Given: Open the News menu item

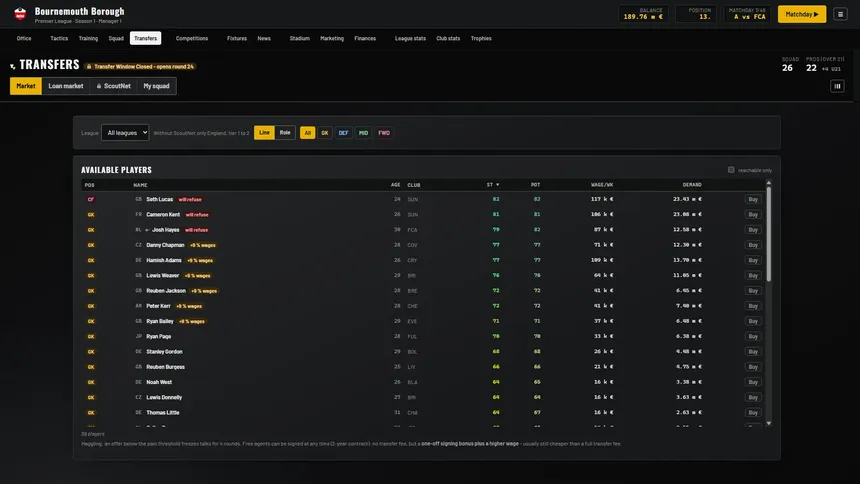Looking at the screenshot, I should click(264, 38).
